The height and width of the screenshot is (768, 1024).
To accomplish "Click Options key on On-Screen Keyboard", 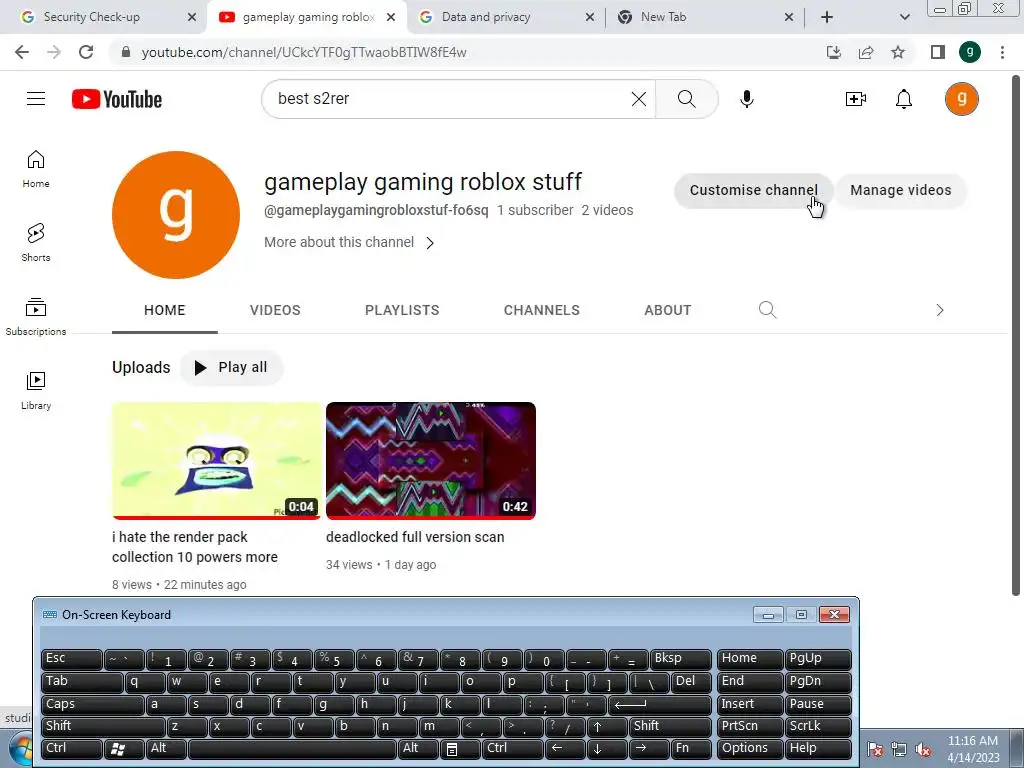I will (749, 748).
